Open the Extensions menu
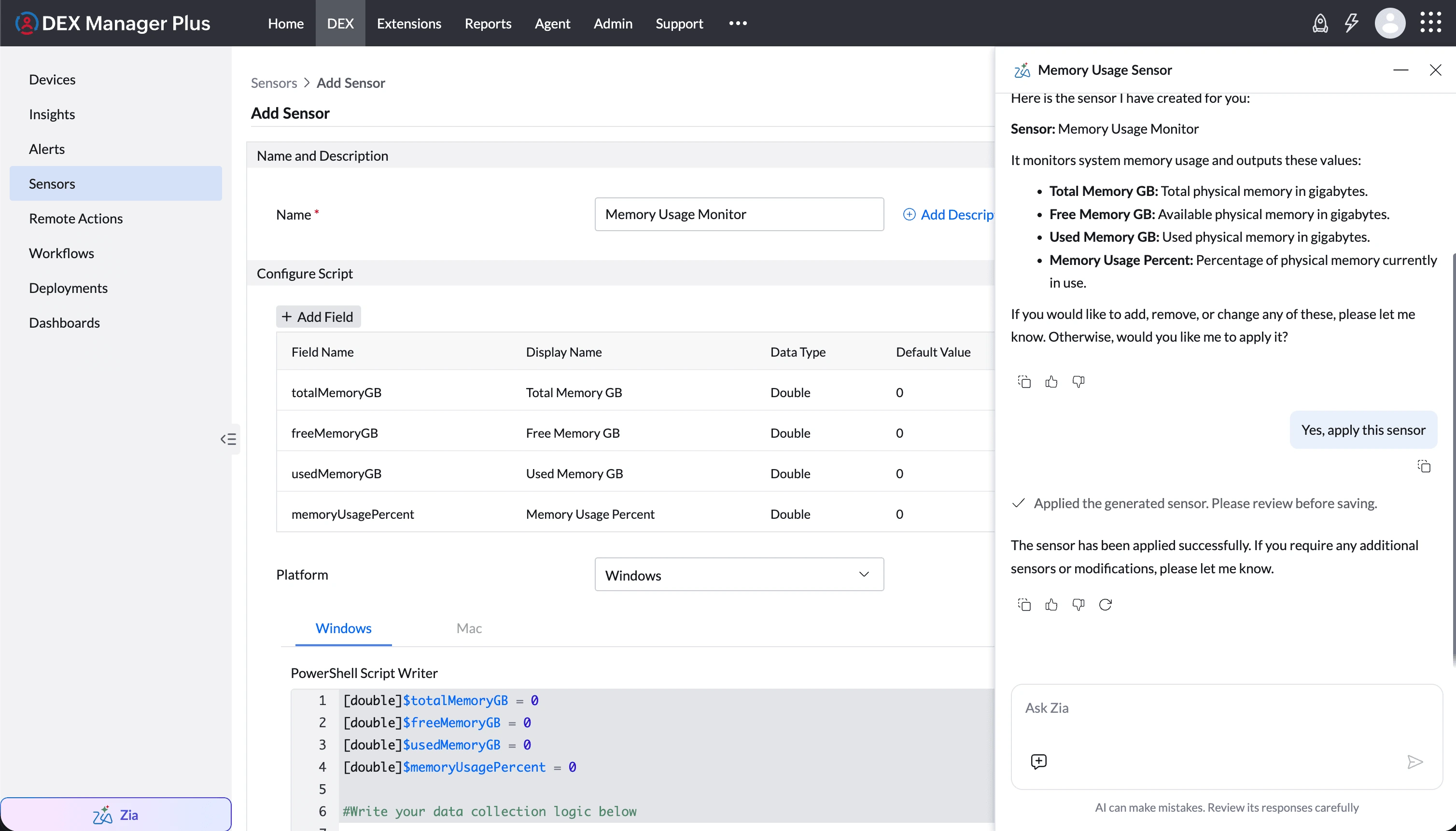The width and height of the screenshot is (1456, 831). click(x=409, y=23)
